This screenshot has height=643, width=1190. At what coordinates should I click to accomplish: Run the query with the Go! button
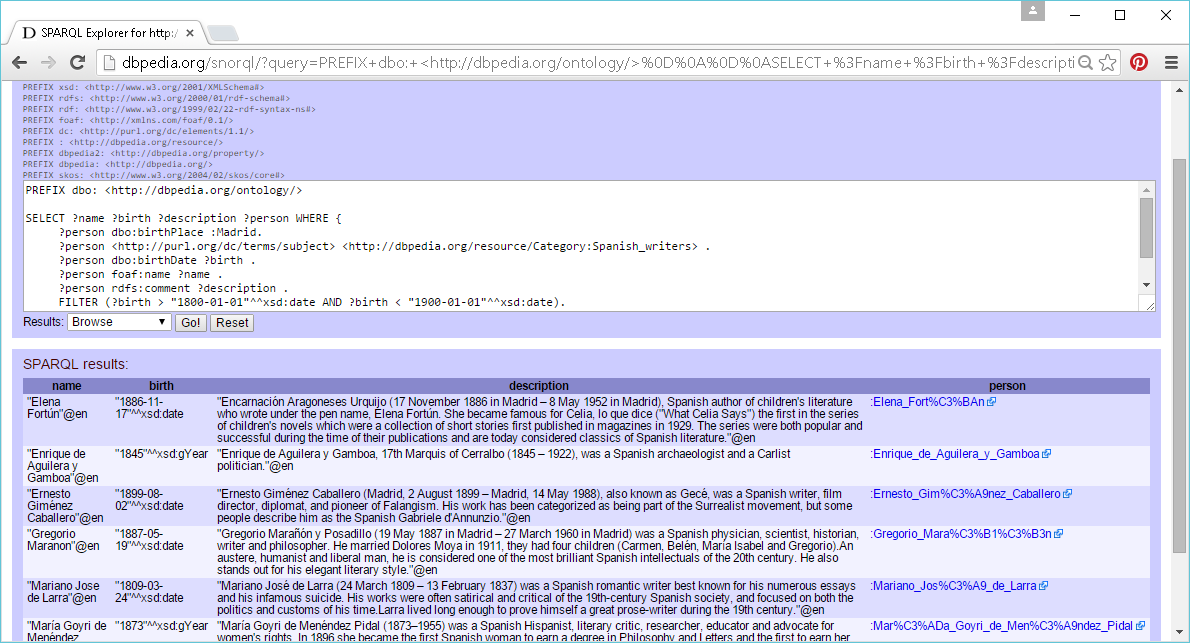[190, 323]
